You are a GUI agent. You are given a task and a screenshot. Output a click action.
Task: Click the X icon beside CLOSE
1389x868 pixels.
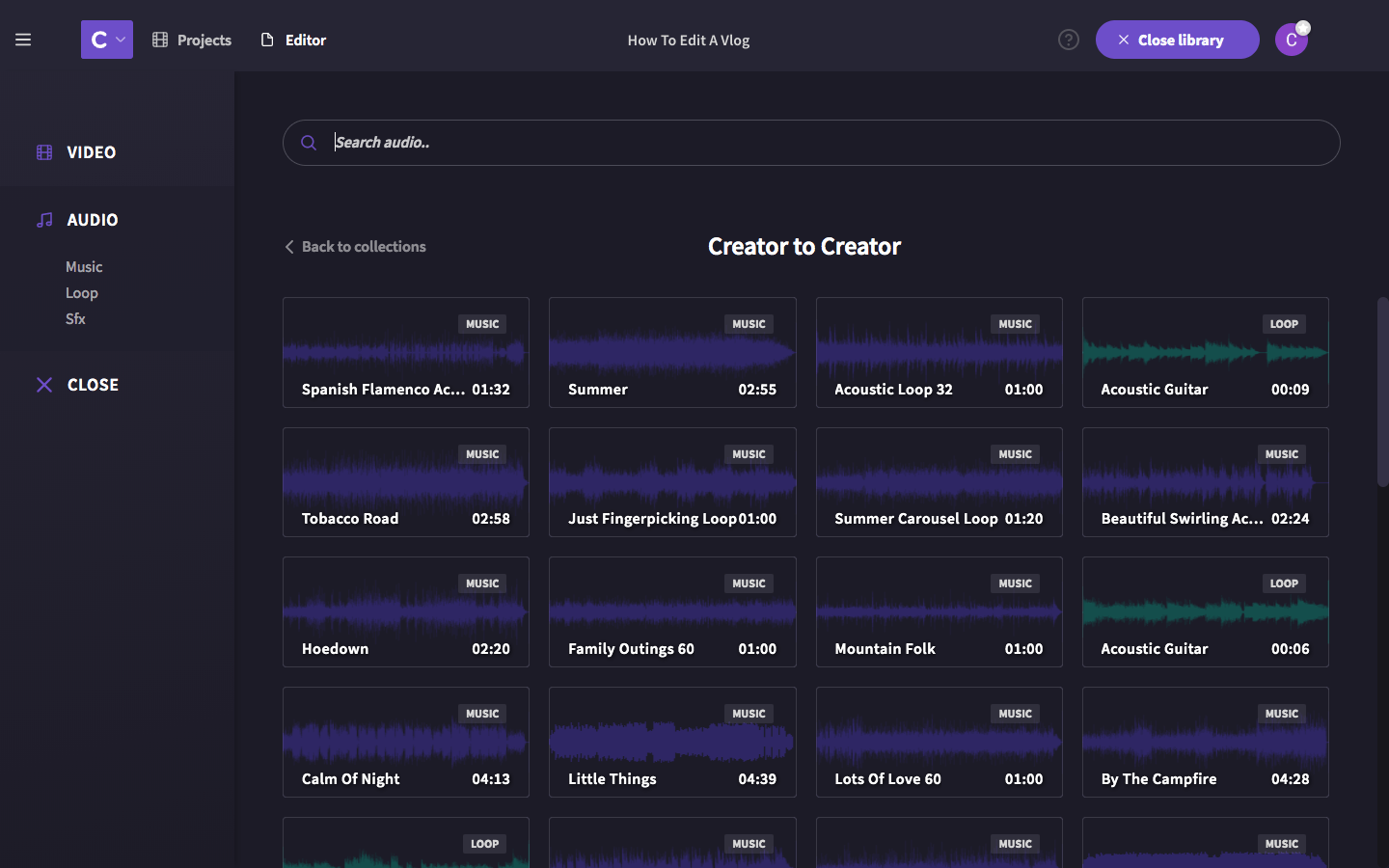click(x=44, y=385)
